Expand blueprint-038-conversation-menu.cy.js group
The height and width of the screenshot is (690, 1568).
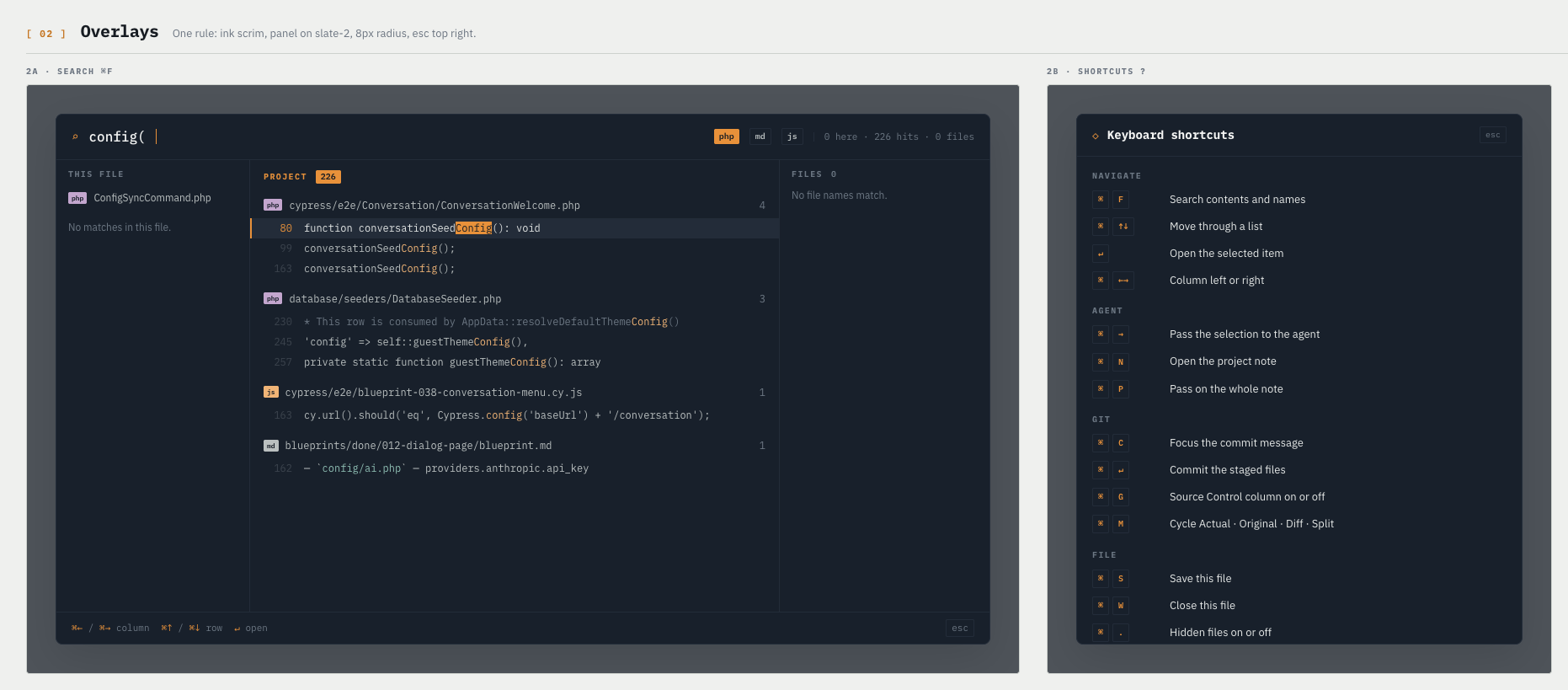[515, 393]
